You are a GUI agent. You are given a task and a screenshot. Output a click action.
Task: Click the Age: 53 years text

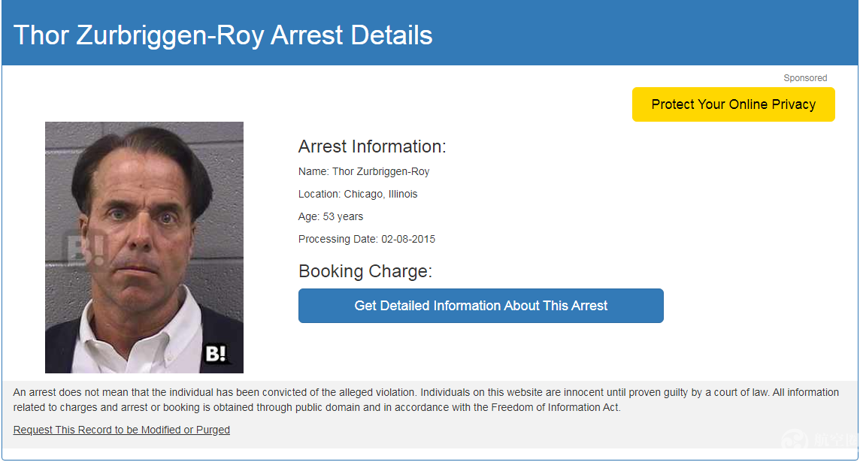[x=331, y=217]
